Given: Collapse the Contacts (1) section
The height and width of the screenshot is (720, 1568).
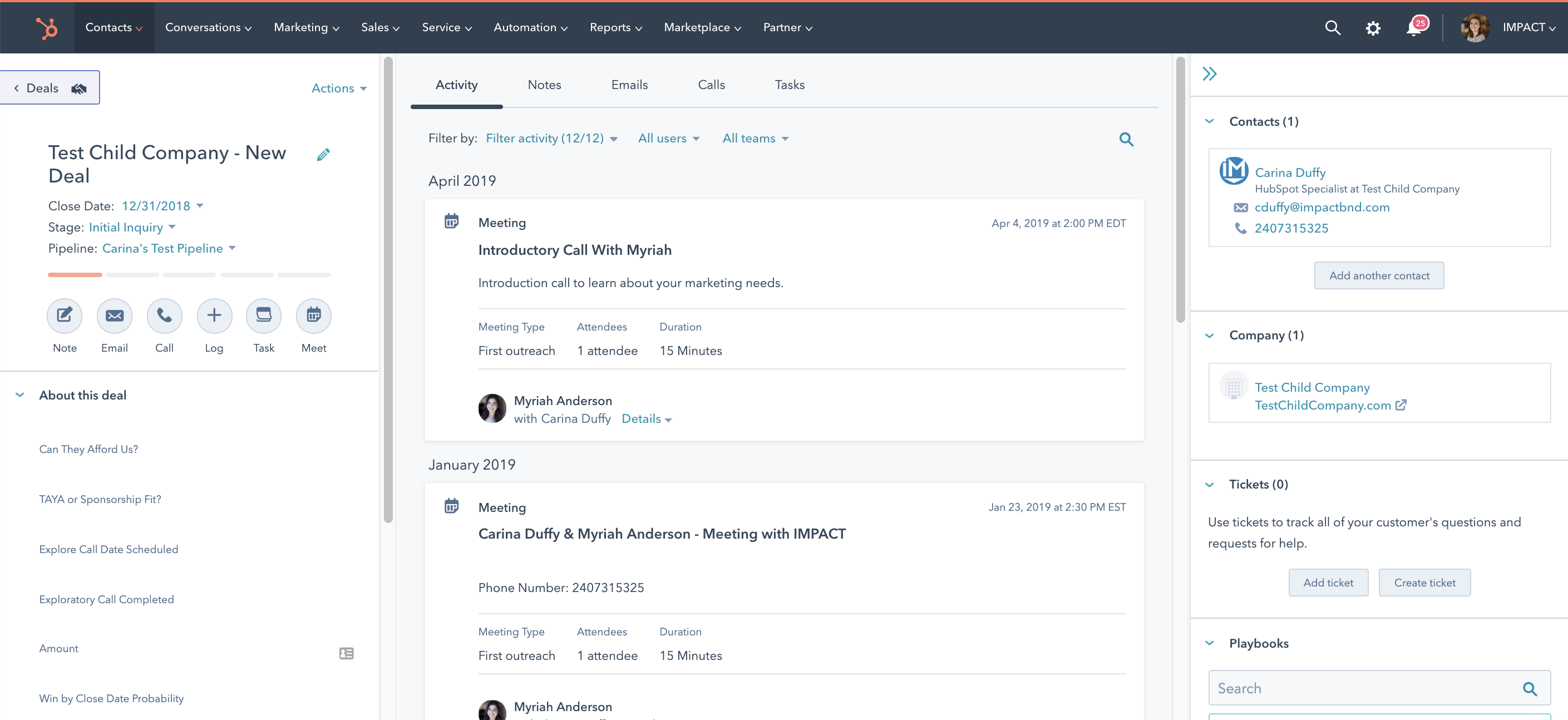Looking at the screenshot, I should tap(1210, 122).
